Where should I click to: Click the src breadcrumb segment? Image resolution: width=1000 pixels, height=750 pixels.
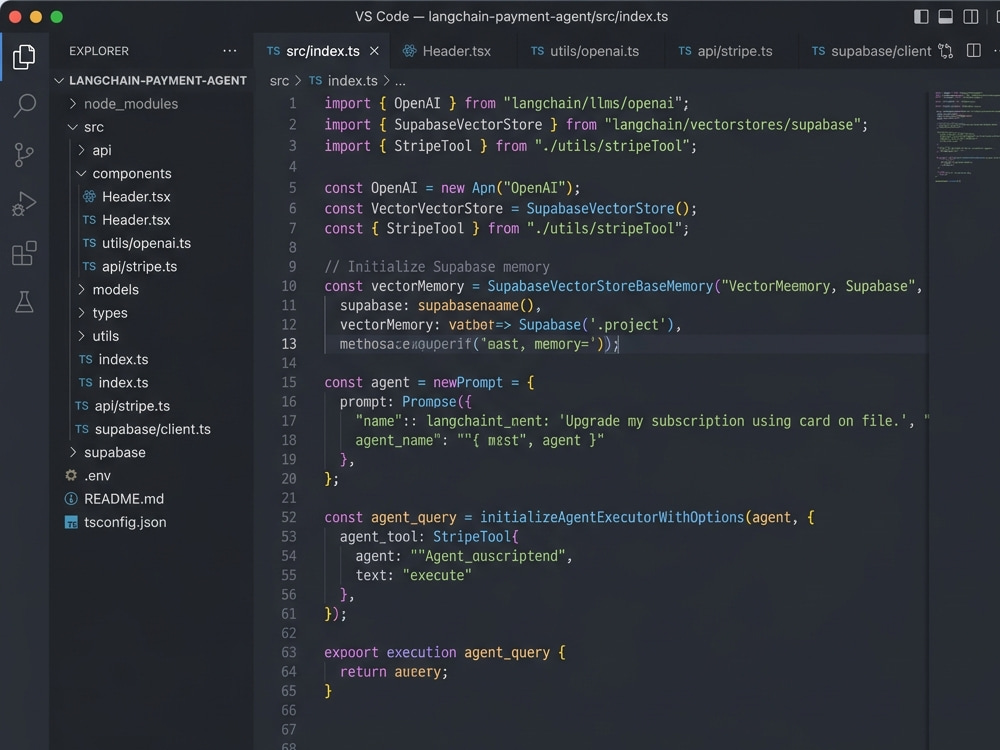click(279, 81)
